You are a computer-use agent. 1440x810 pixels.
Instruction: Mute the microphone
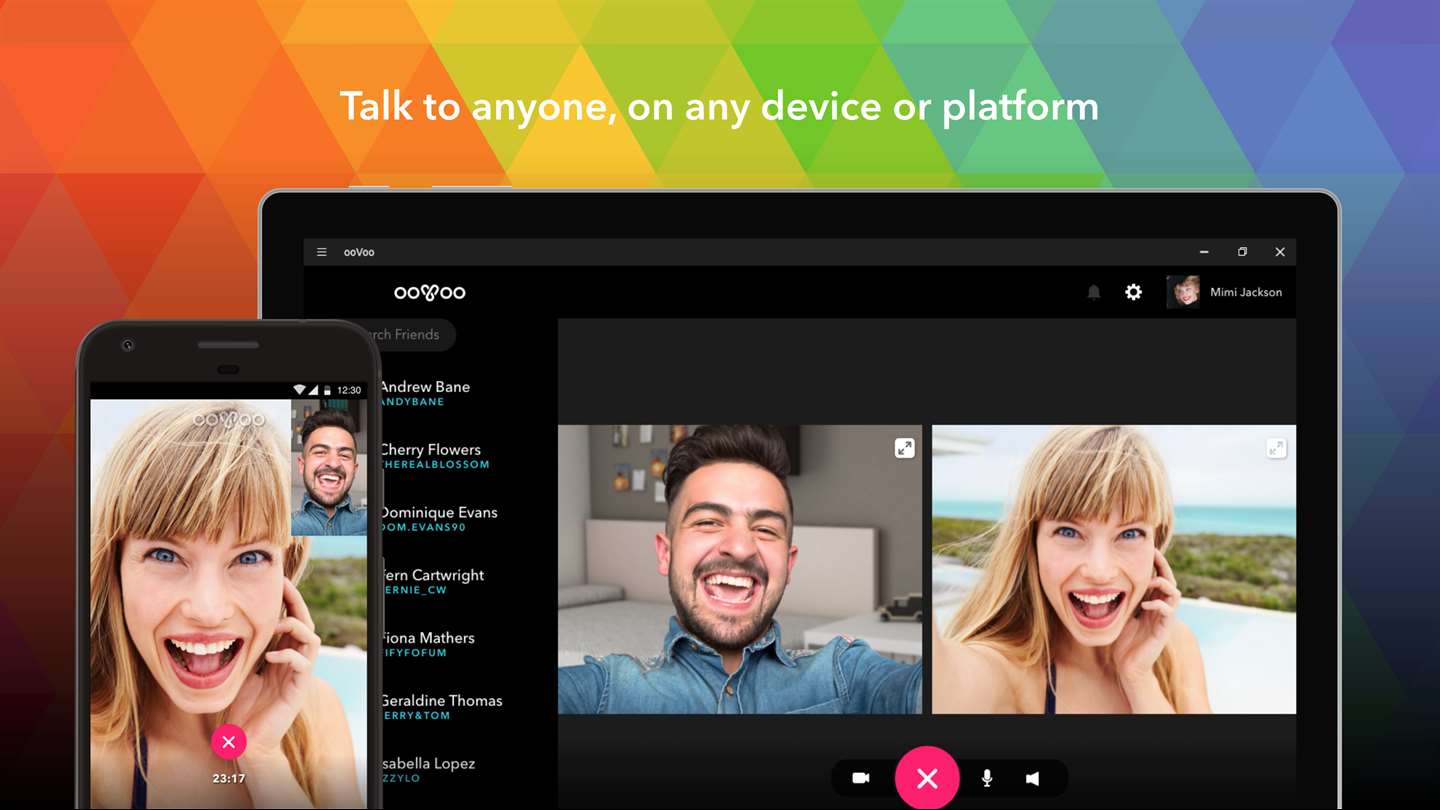(987, 778)
